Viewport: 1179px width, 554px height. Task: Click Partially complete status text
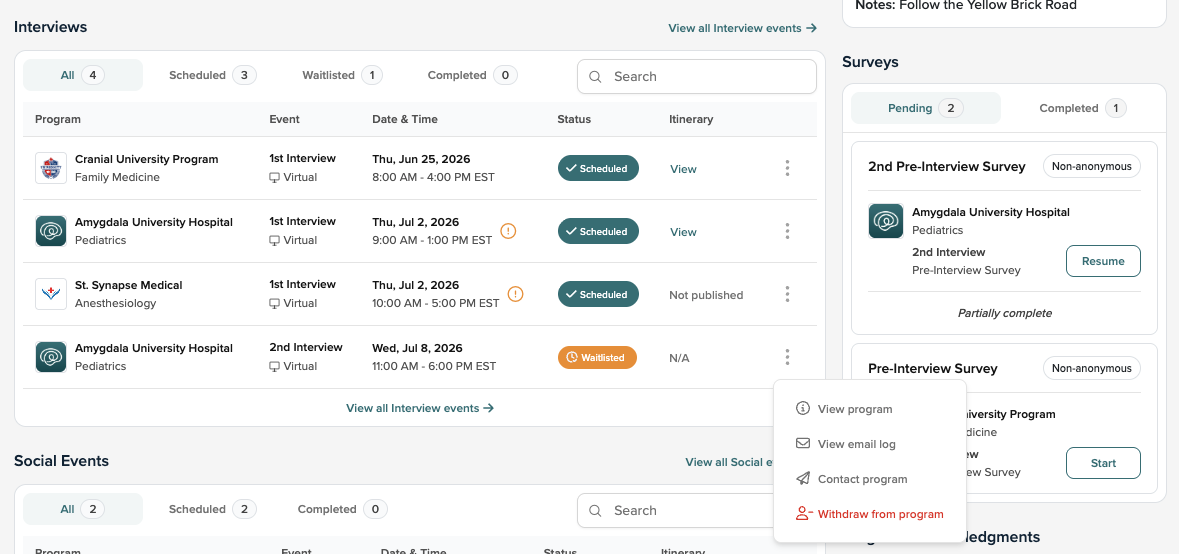1005,313
